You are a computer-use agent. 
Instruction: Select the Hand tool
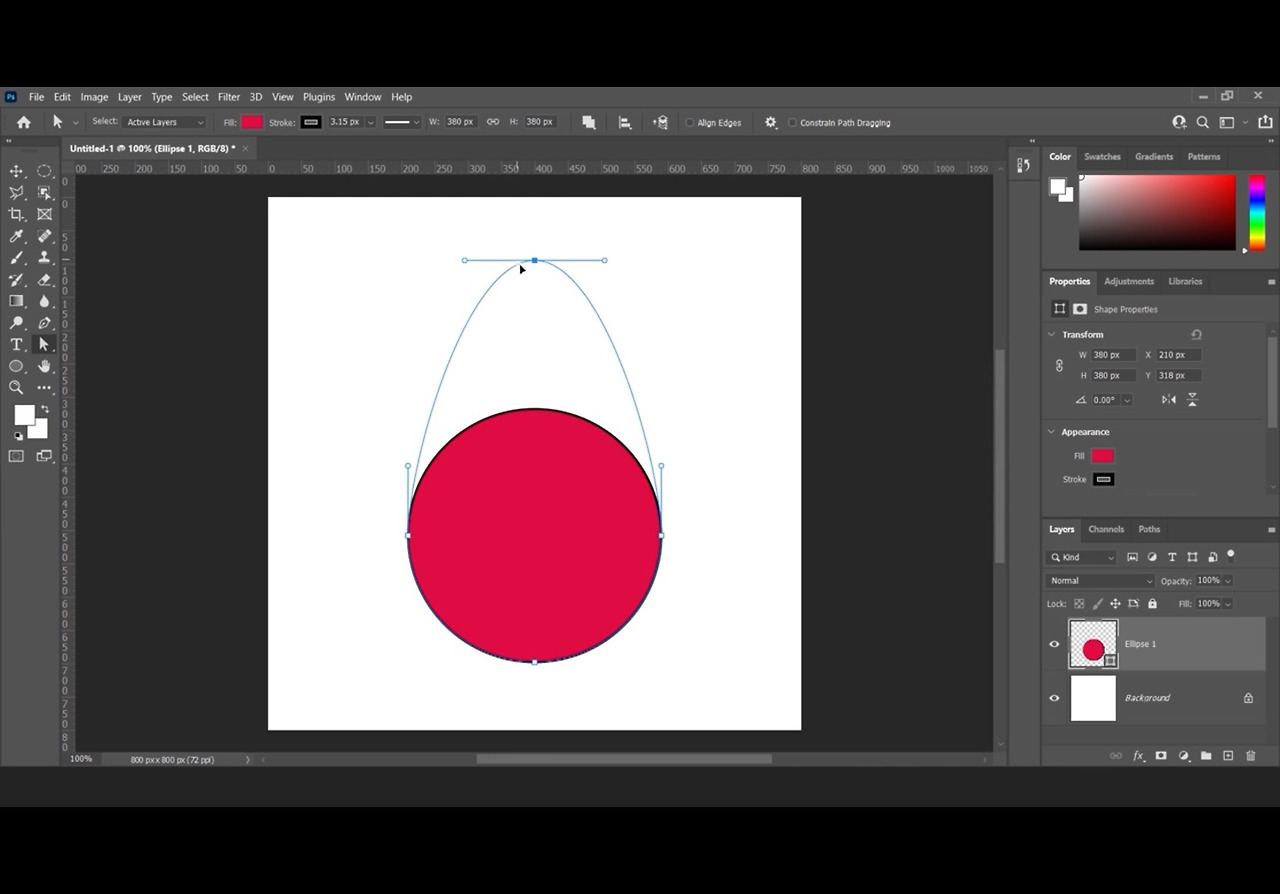[x=44, y=366]
